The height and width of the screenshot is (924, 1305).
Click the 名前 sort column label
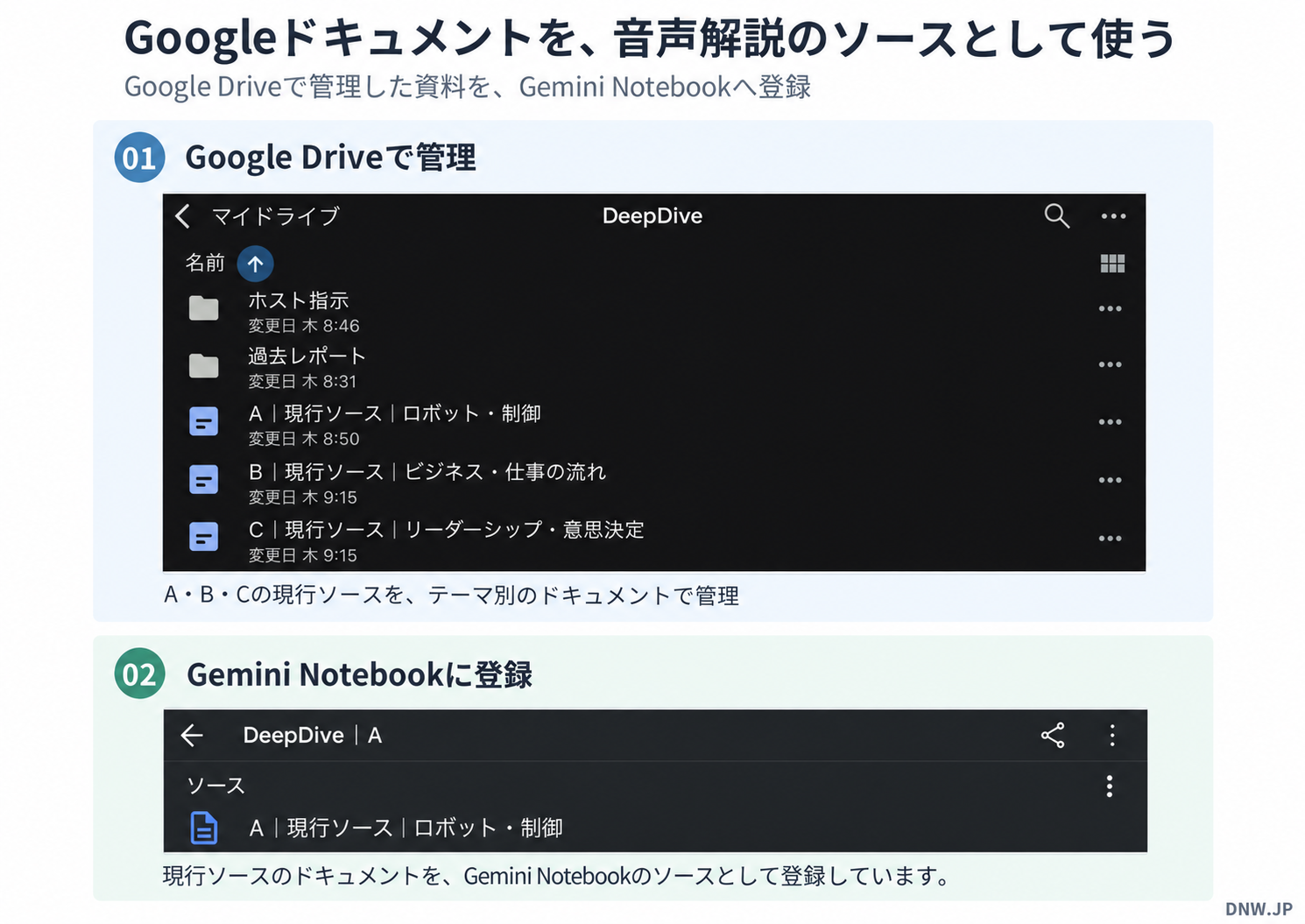pos(205,263)
